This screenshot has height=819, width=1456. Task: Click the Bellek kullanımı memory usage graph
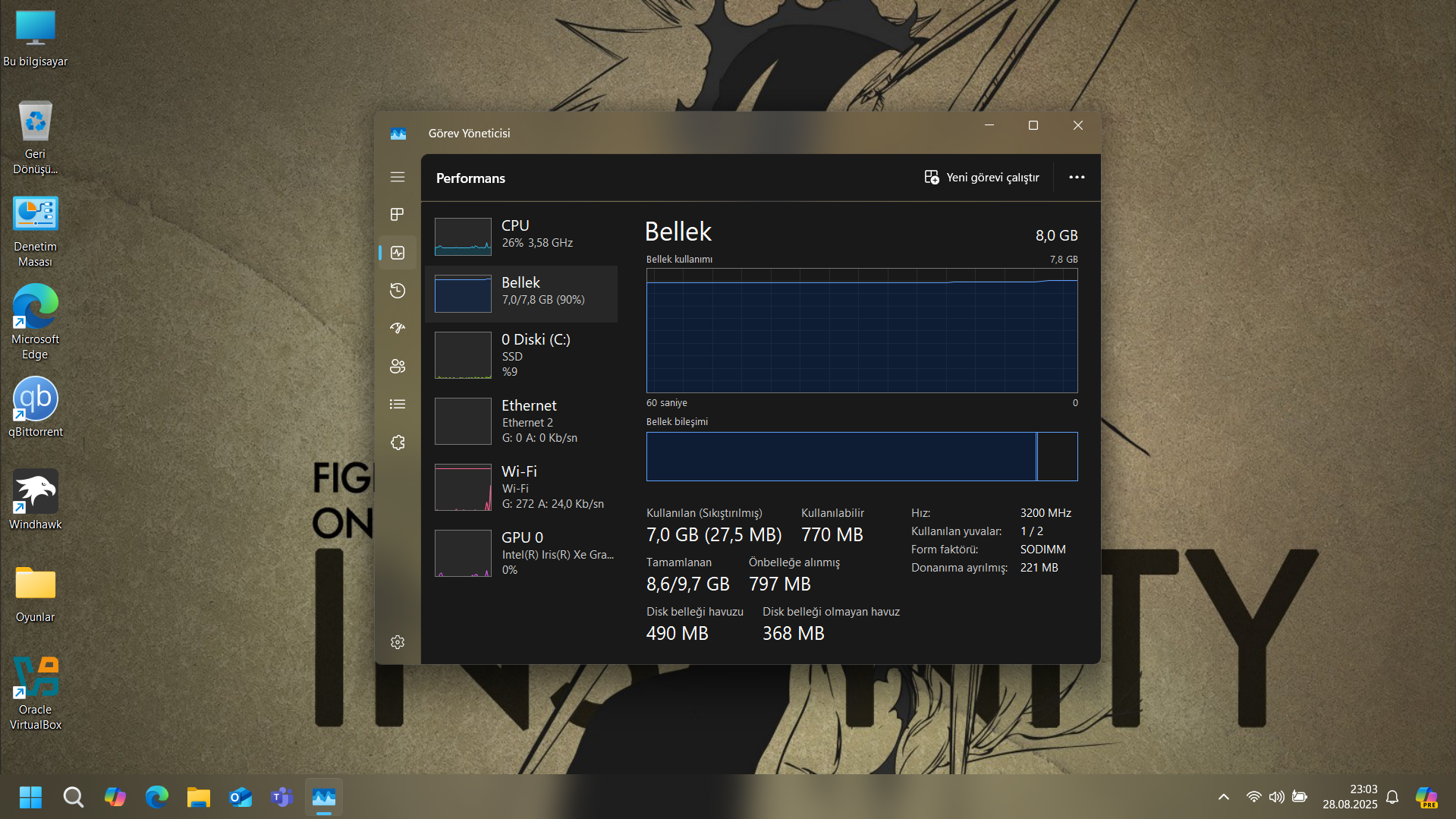[862, 330]
